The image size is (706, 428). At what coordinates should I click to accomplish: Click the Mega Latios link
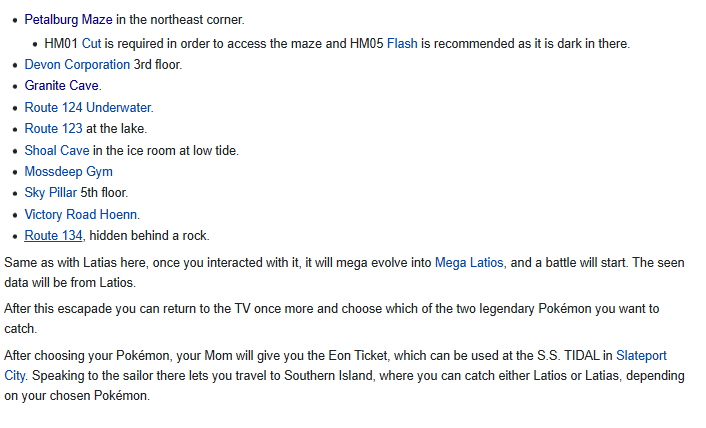(470, 262)
